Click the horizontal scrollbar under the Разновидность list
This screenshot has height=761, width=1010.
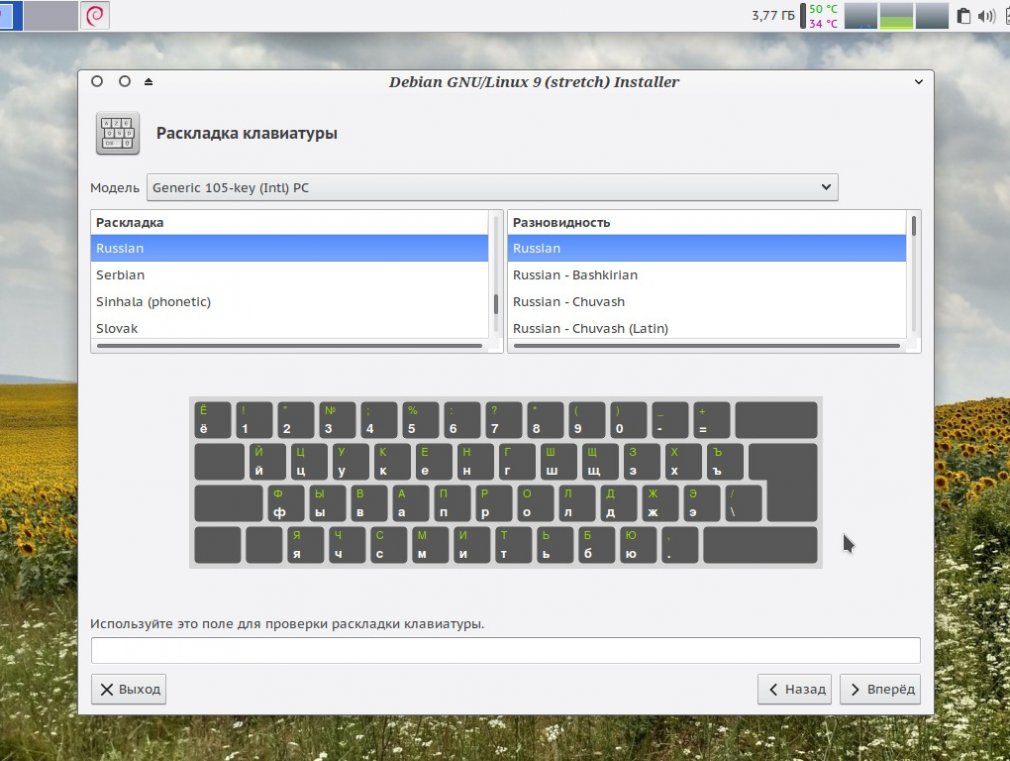[x=707, y=346]
